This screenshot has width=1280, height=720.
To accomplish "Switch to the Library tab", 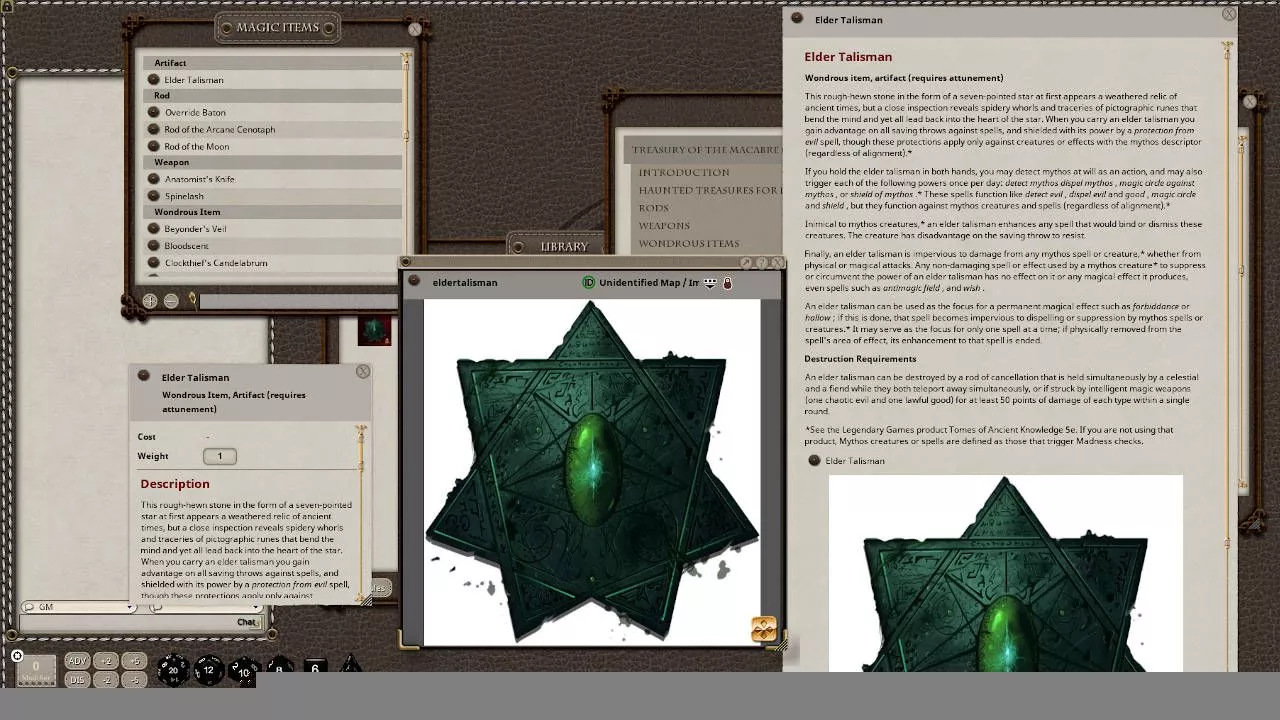I will pyautogui.click(x=564, y=246).
